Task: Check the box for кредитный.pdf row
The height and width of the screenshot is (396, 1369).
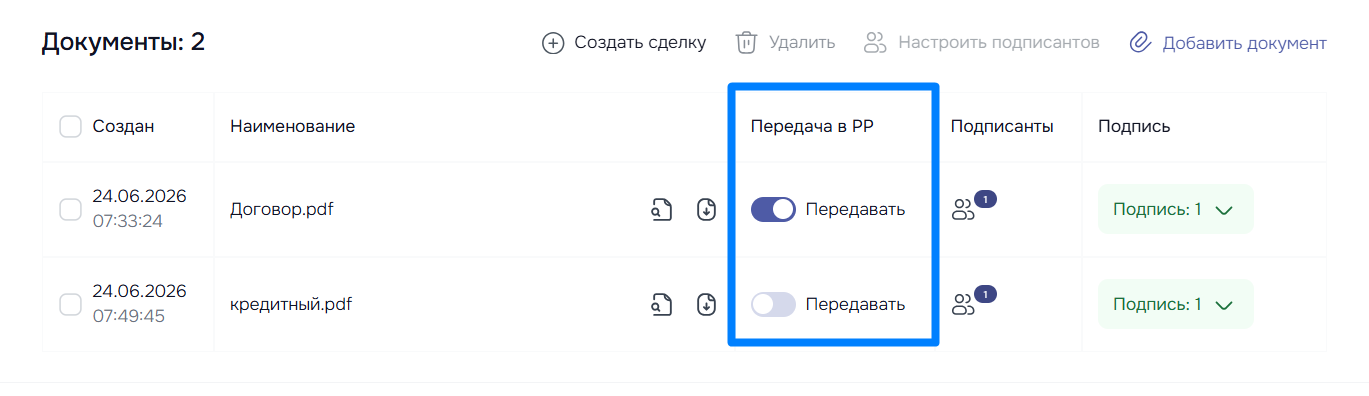Action: (x=70, y=304)
